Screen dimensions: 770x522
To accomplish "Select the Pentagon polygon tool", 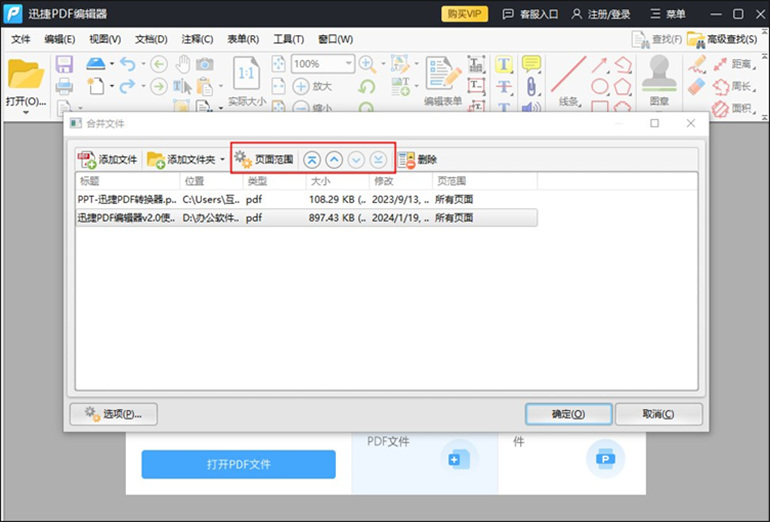I will (622, 87).
